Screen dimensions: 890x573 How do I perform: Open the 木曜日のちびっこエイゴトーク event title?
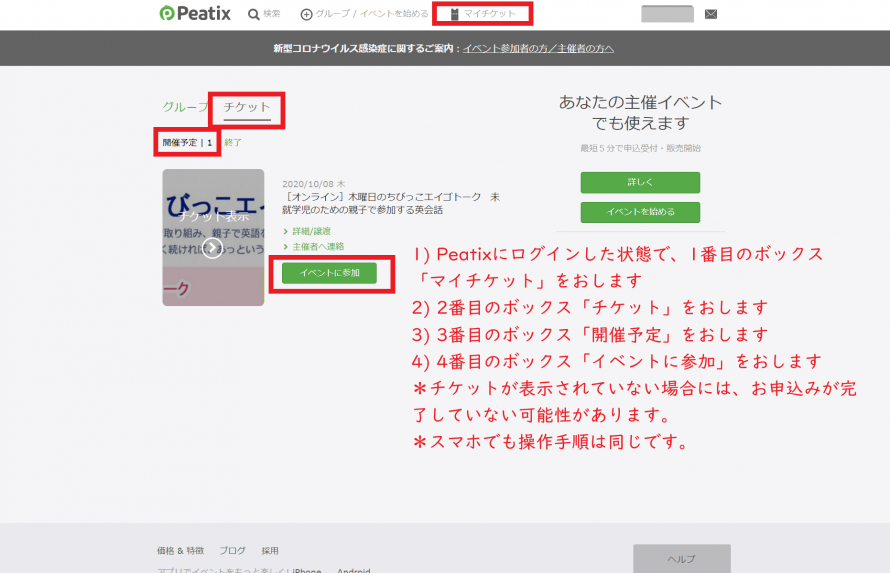coord(391,203)
